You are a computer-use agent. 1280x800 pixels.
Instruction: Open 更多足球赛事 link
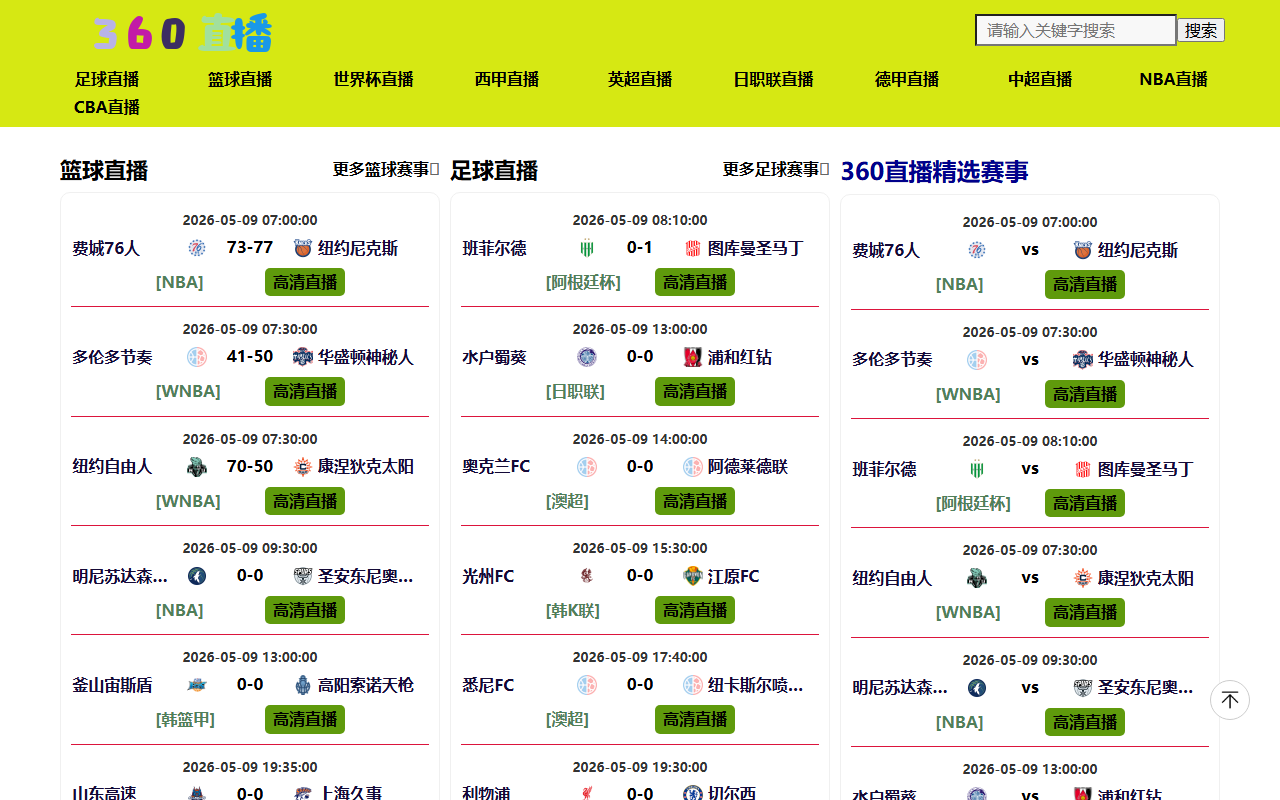776,169
